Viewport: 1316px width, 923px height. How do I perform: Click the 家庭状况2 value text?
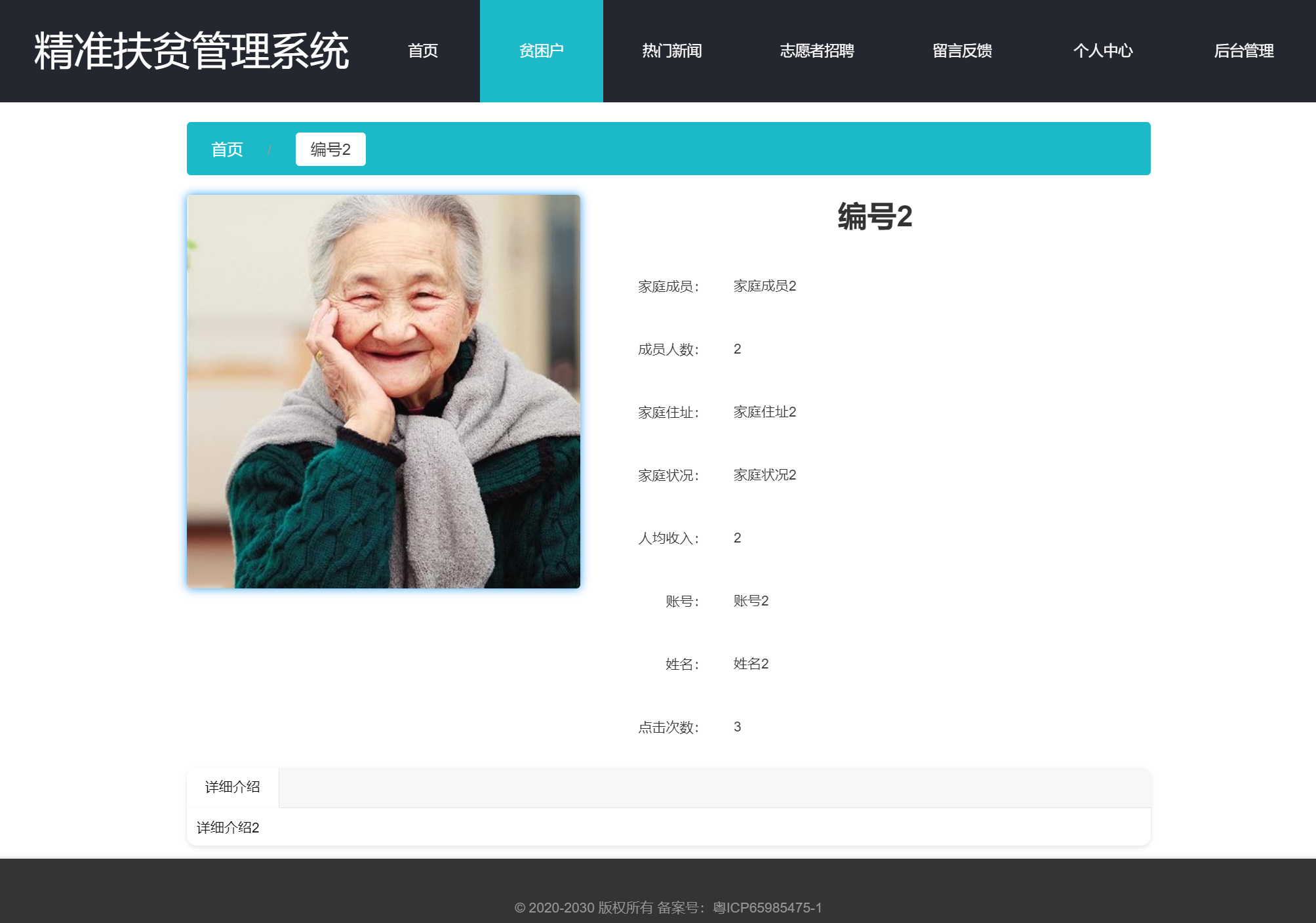[x=765, y=475]
